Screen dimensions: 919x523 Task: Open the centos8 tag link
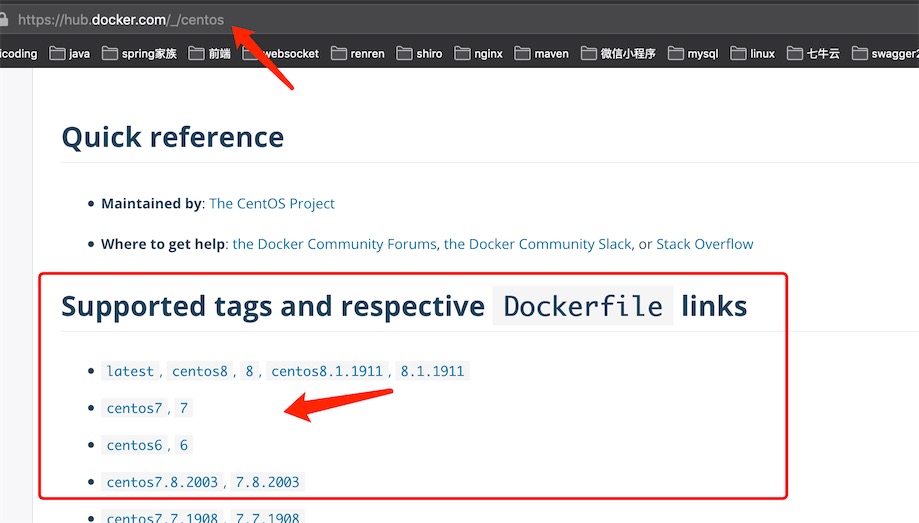(199, 371)
